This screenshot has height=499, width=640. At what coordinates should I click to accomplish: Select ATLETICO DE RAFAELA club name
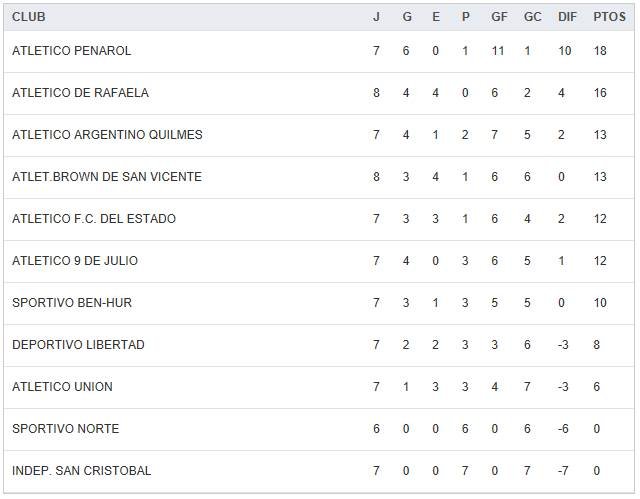(80, 93)
